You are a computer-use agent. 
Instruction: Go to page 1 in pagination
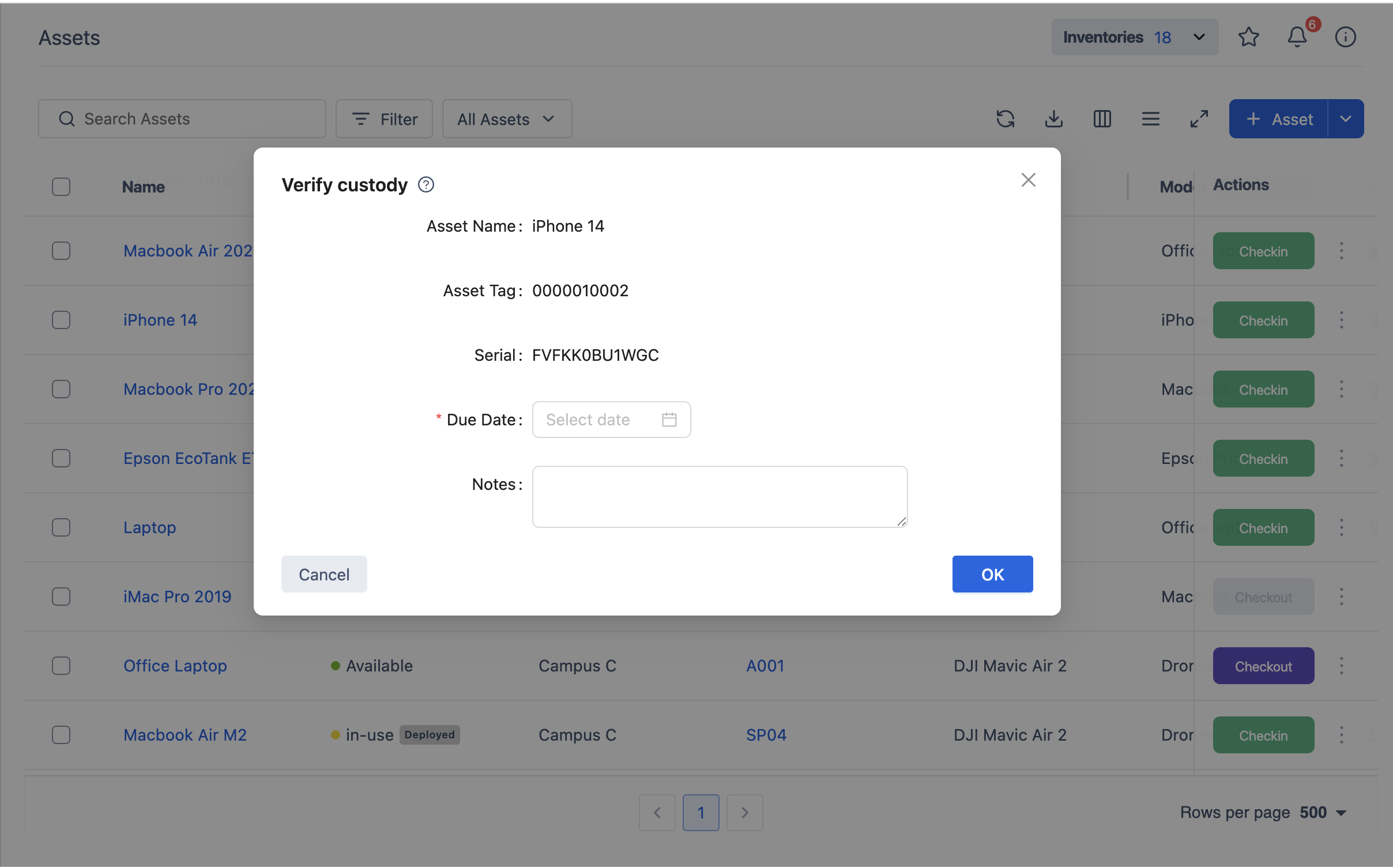[701, 813]
